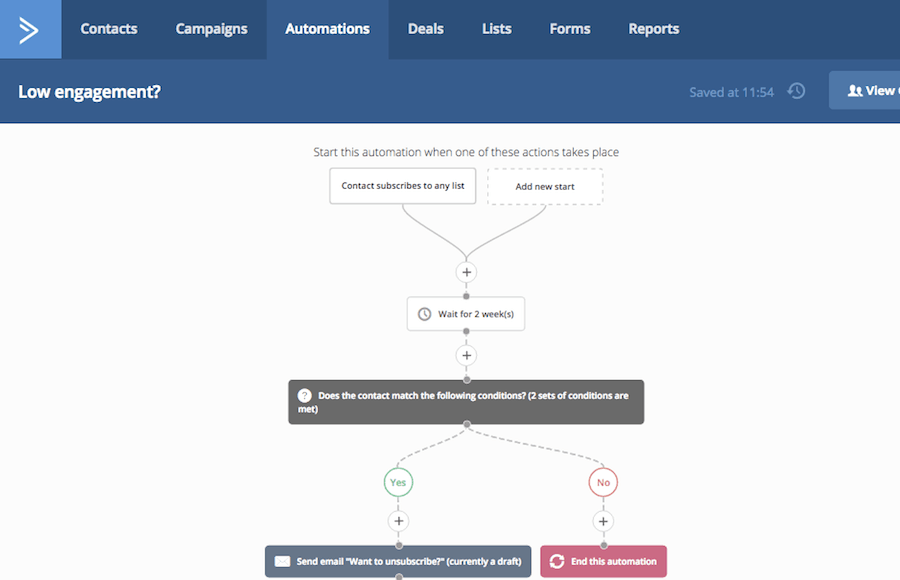Click the clock icon in the Wait step
Screen dimensions: 900x580
424,314
